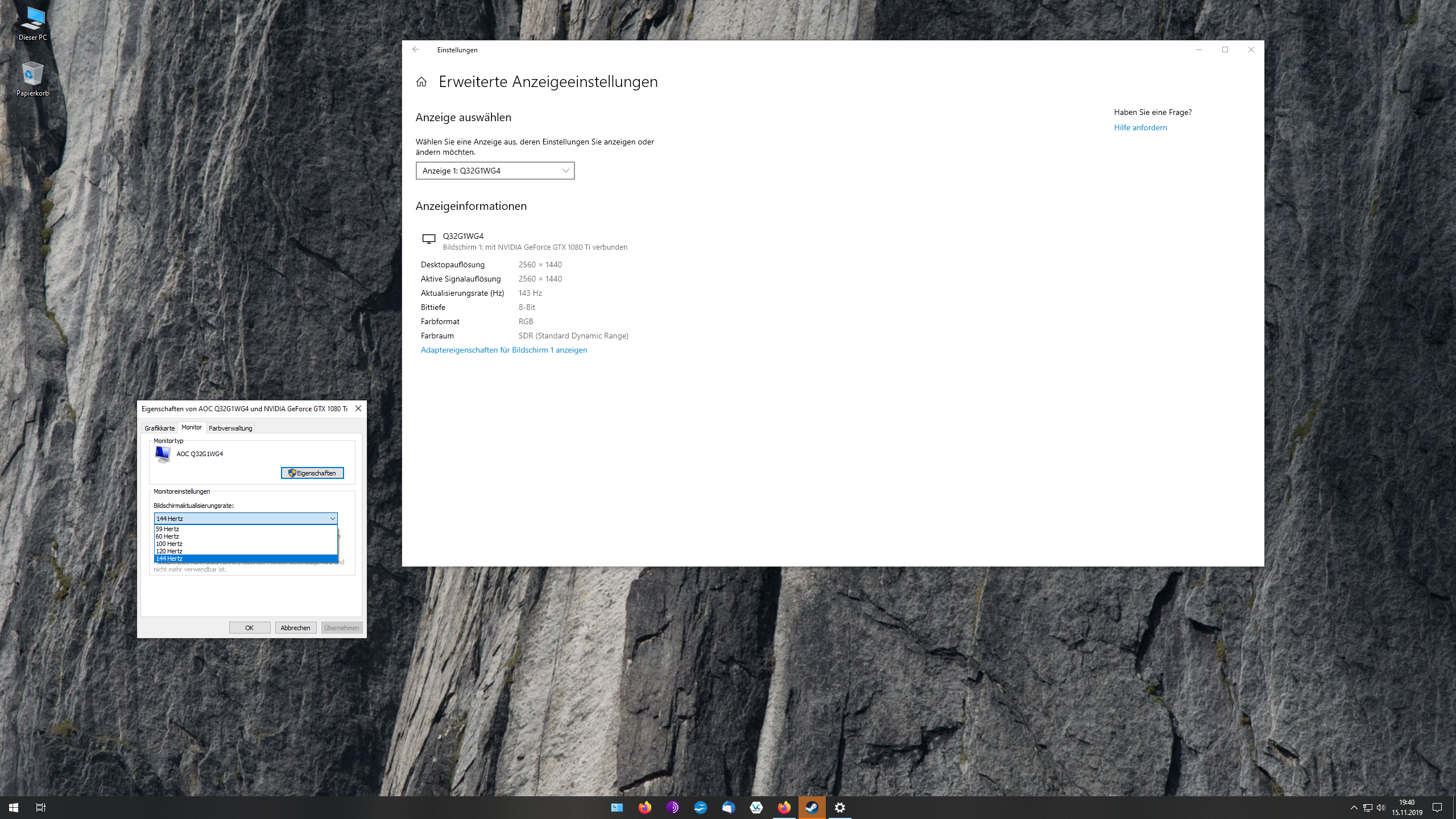Open the Tor Browser taskbar icon

pos(672,807)
